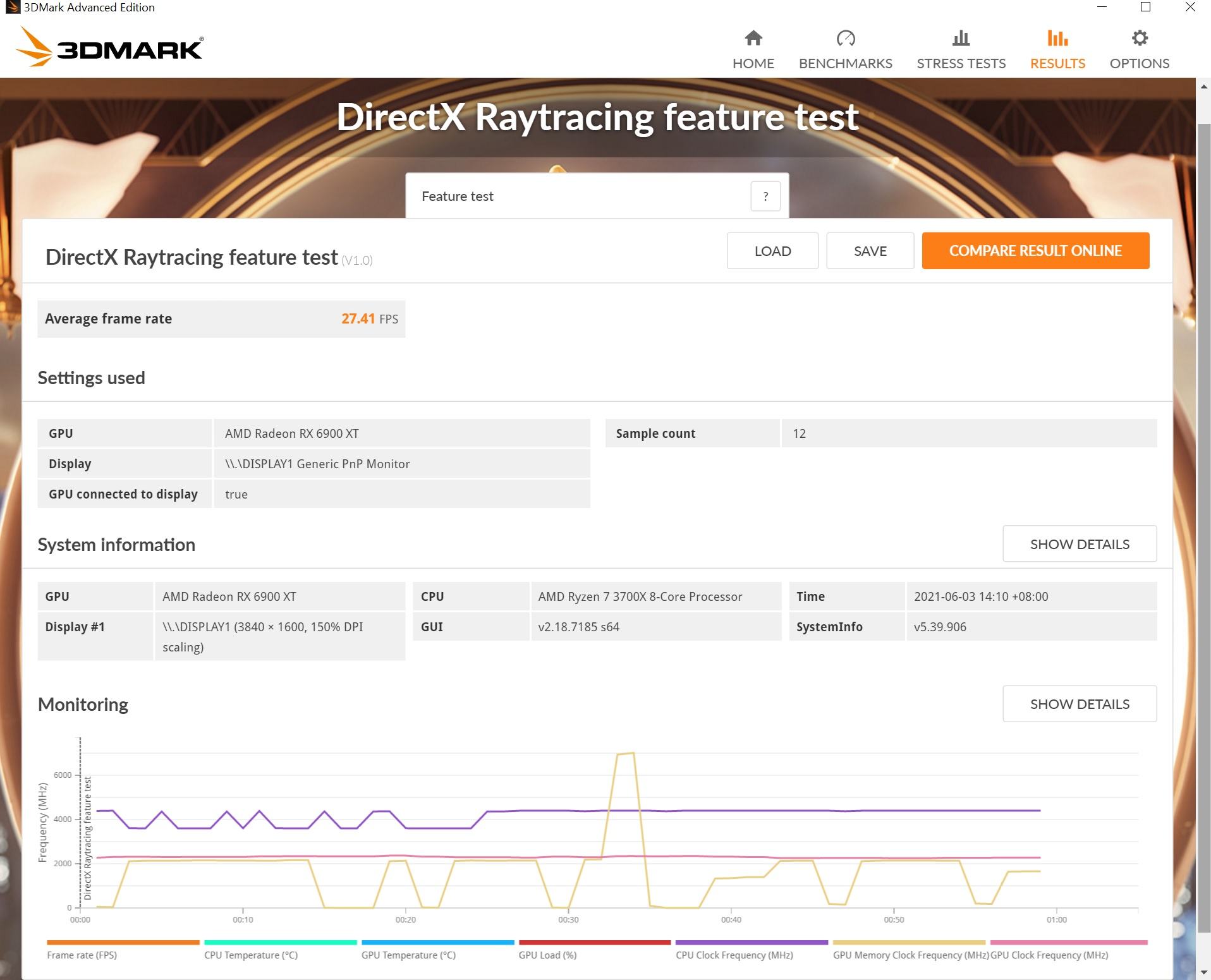This screenshot has height=980, width=1211.
Task: Click the 3DMark logo
Action: point(109,47)
